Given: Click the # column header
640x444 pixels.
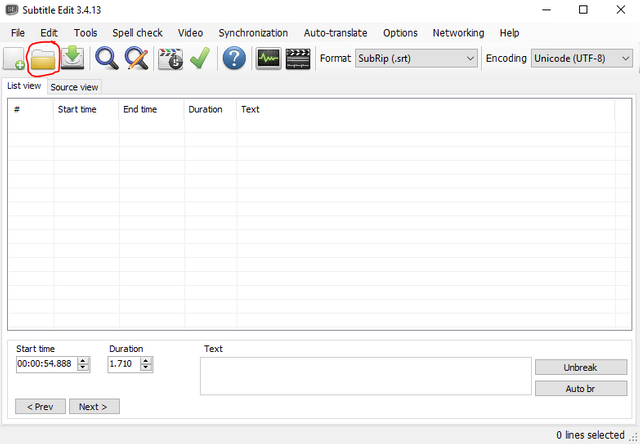Looking at the screenshot, I should point(31,109).
